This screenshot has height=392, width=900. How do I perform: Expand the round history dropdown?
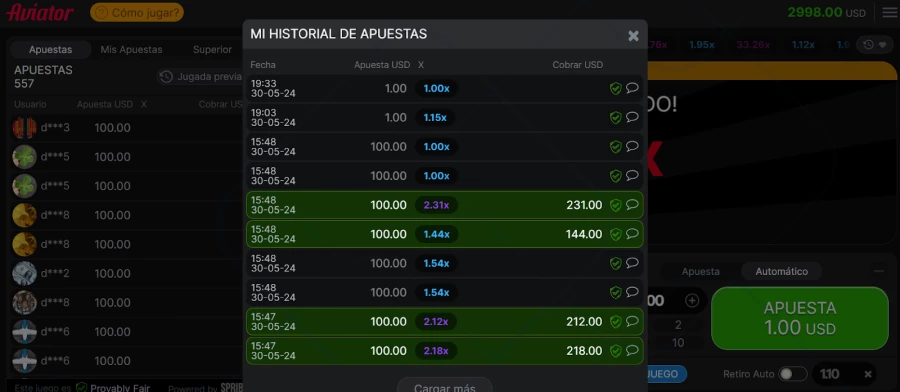(x=874, y=44)
